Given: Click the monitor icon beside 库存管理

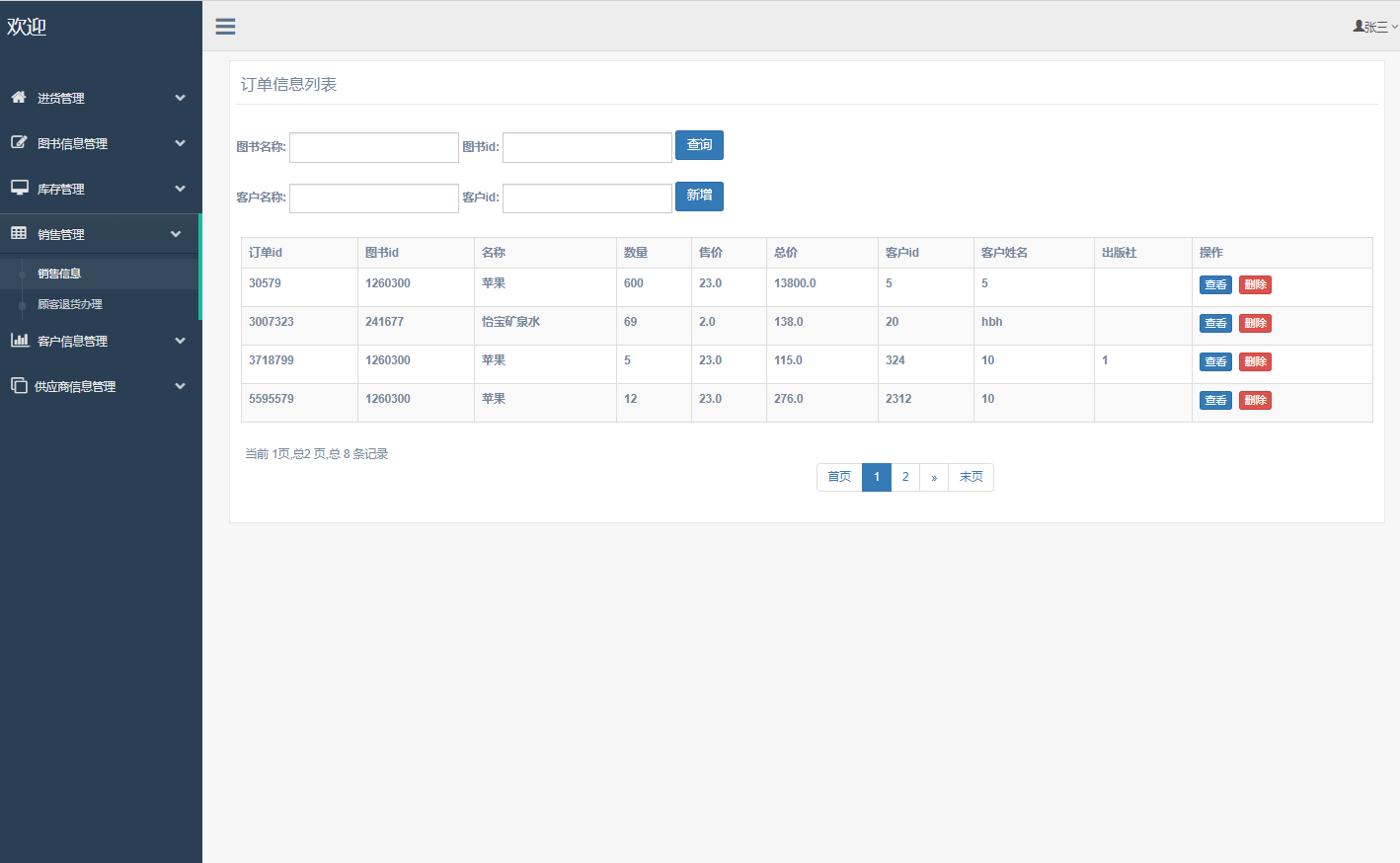Looking at the screenshot, I should tap(19, 188).
